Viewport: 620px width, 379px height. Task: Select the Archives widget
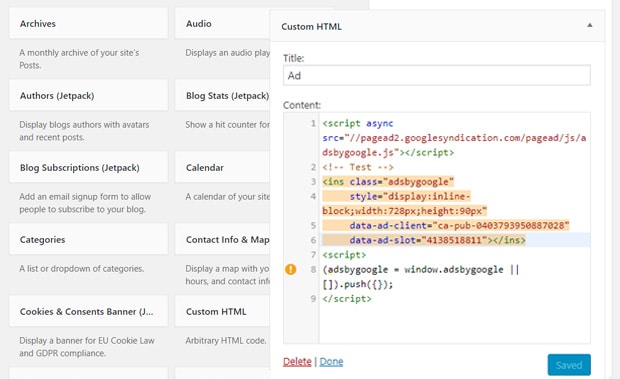pos(89,24)
